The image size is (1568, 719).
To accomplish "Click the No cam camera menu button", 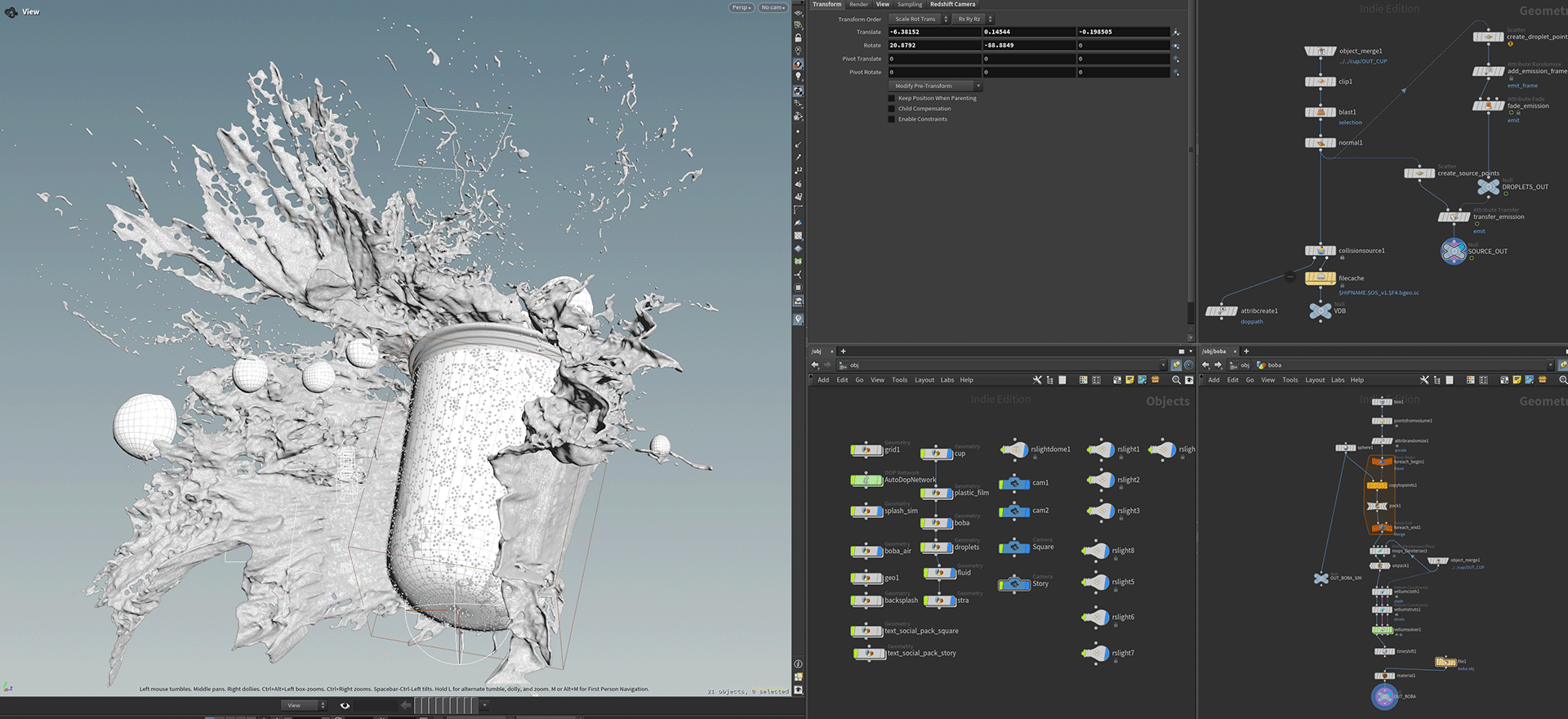I will pyautogui.click(x=773, y=7).
